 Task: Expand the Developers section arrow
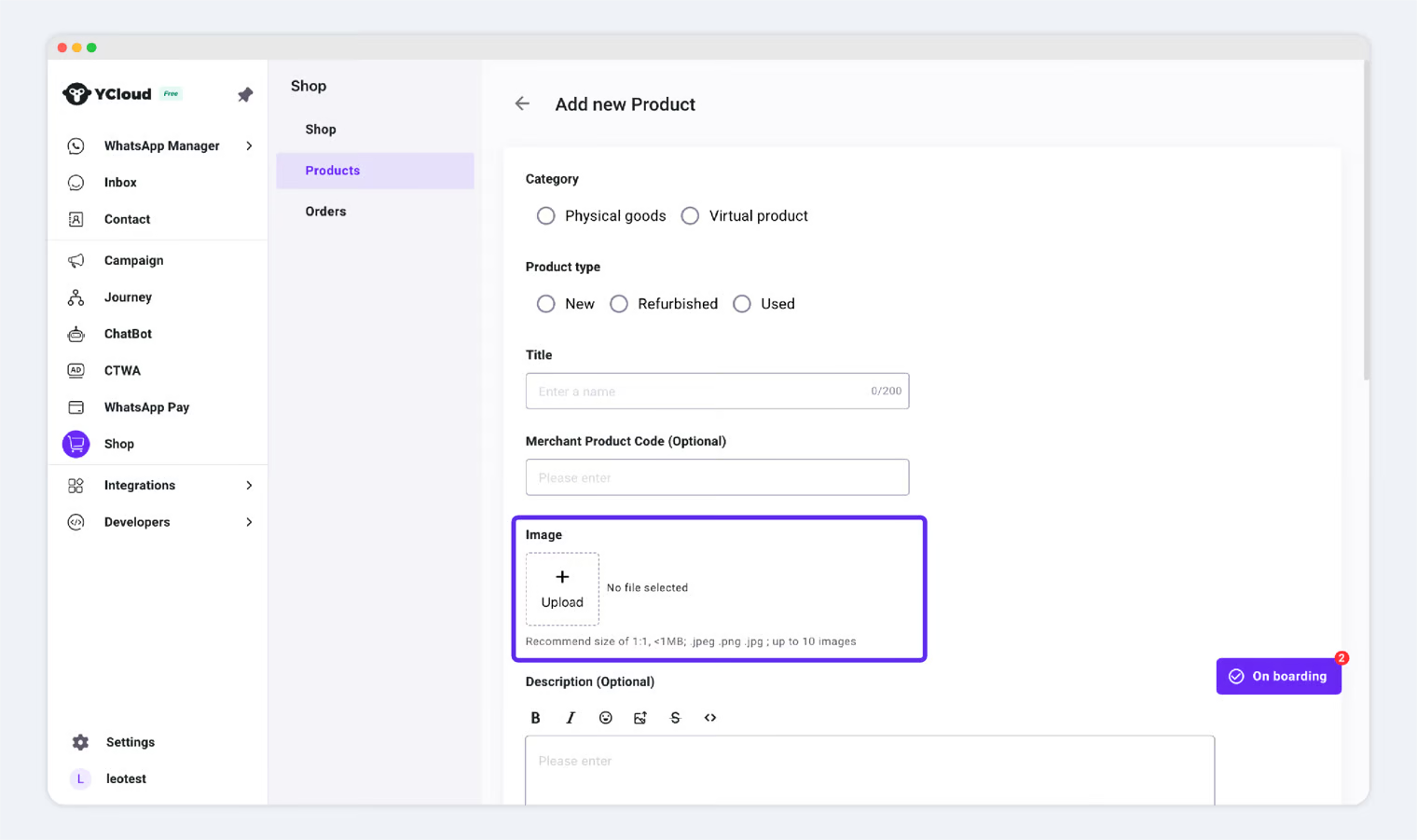249,522
